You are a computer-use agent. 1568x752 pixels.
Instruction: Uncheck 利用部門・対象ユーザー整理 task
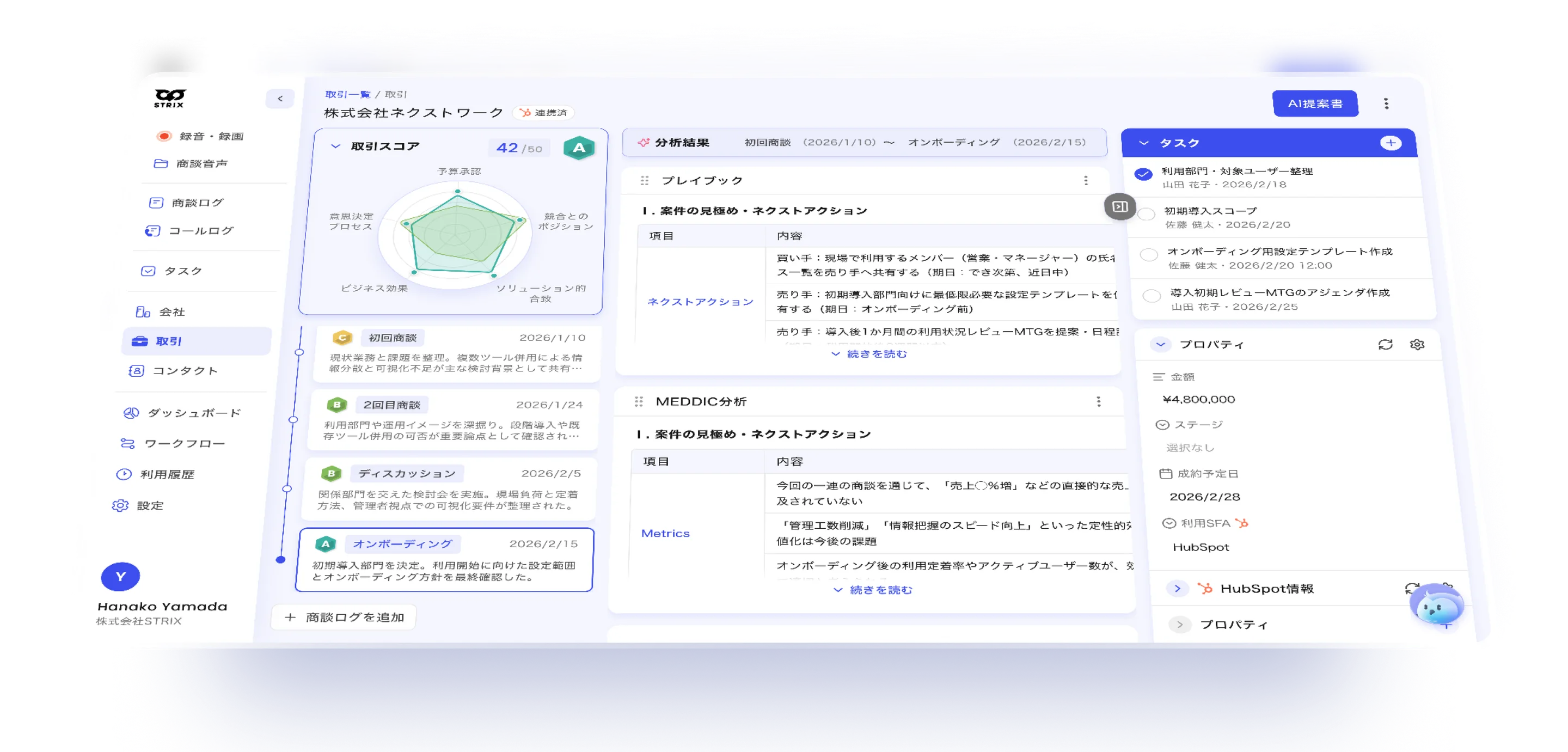click(1144, 174)
